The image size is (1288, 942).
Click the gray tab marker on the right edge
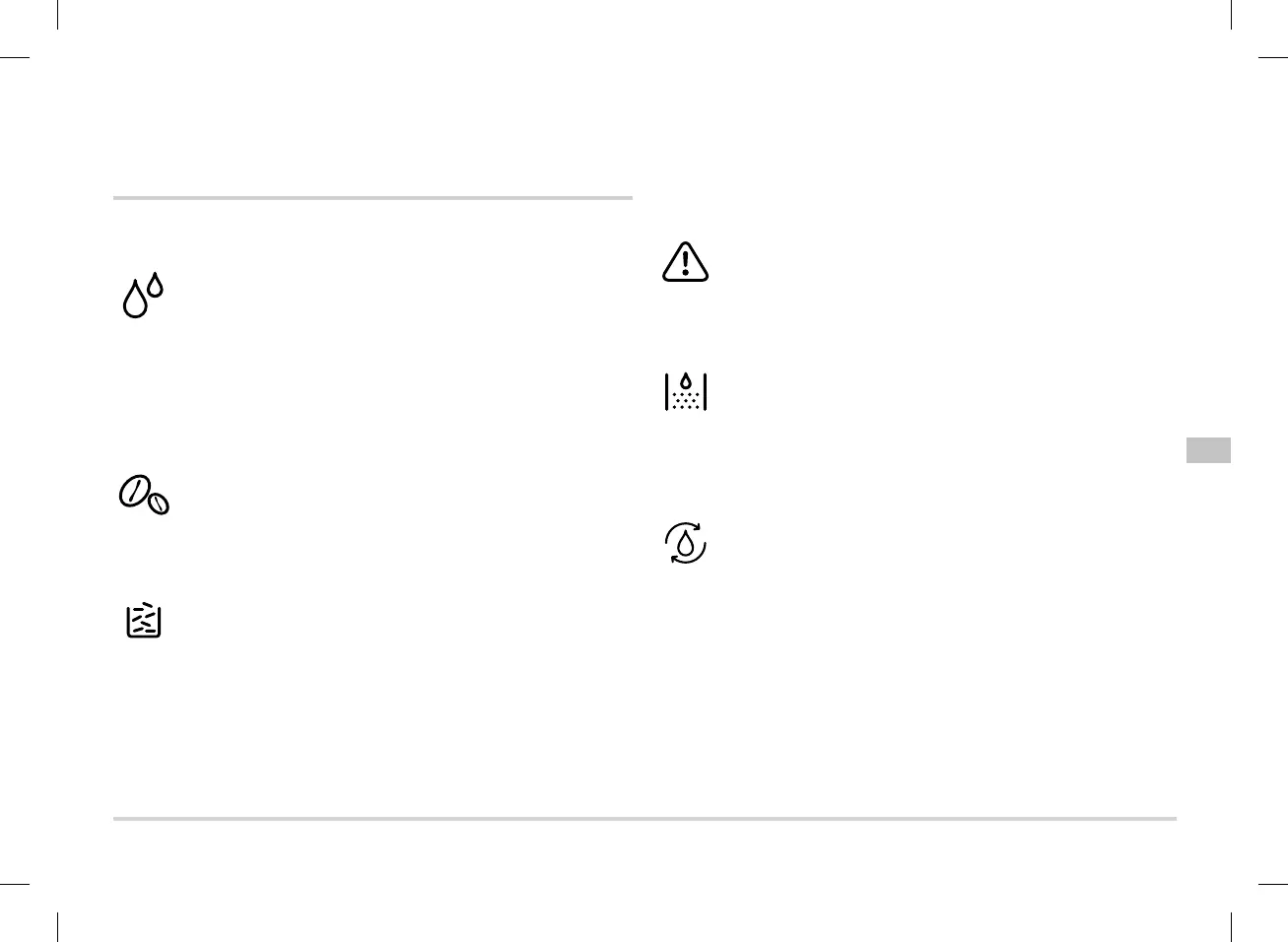point(1208,450)
